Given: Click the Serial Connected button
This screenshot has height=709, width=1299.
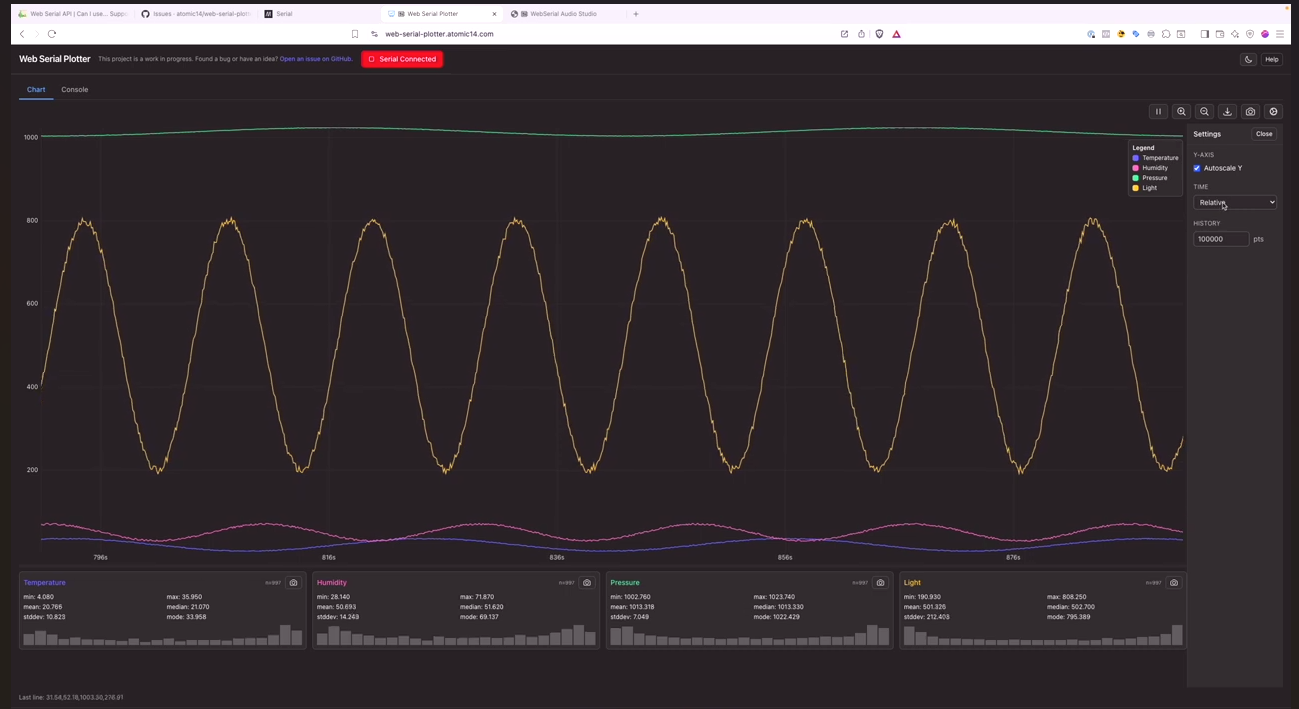Looking at the screenshot, I should pyautogui.click(x=402, y=59).
